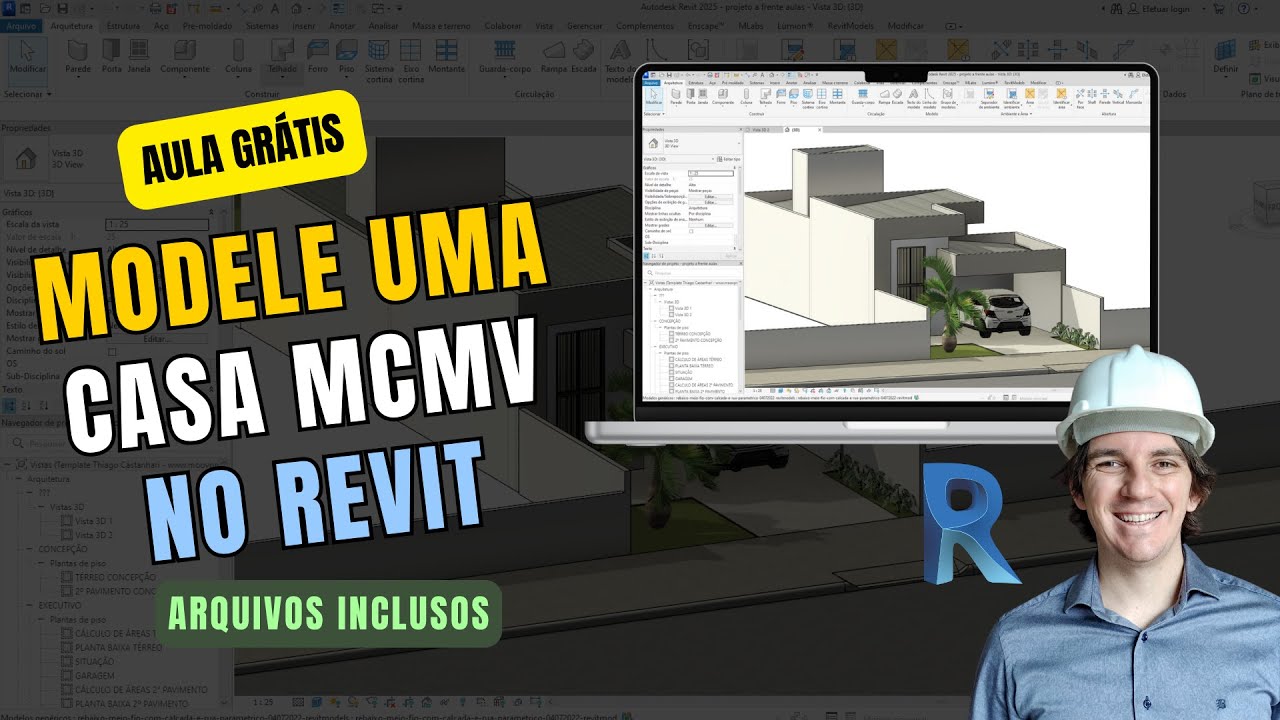Click the Save icon in background quick access toolbar
The width and height of the screenshot is (1280, 720).
coord(62,8)
